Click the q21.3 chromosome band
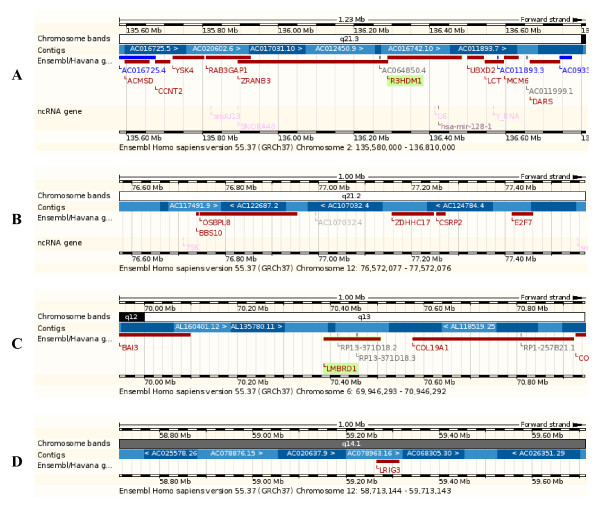600x510 pixels. pyautogui.click(x=349, y=39)
